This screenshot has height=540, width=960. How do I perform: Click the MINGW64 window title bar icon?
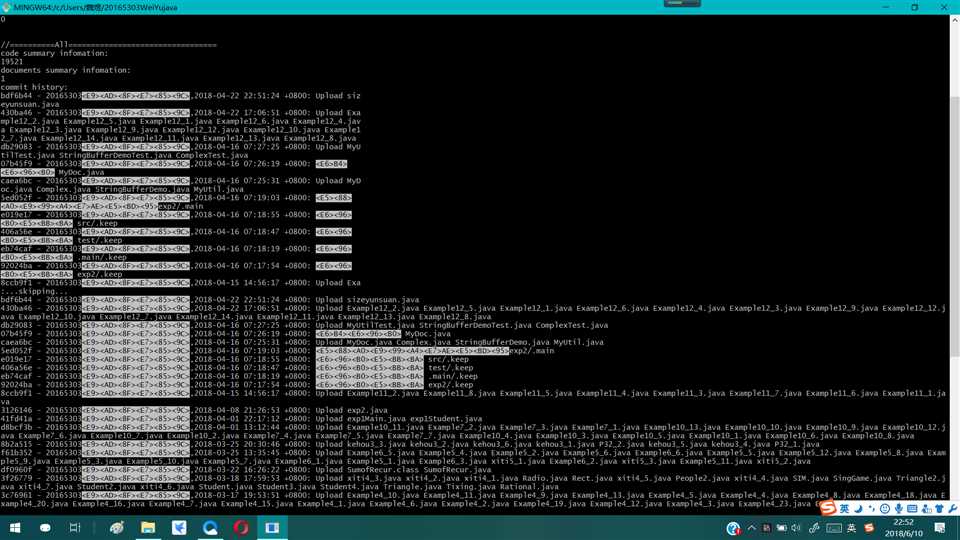click(6, 7)
